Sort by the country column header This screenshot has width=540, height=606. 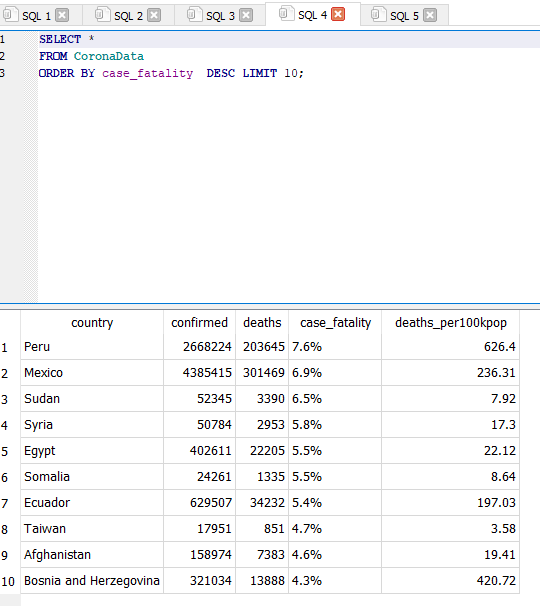(92, 322)
